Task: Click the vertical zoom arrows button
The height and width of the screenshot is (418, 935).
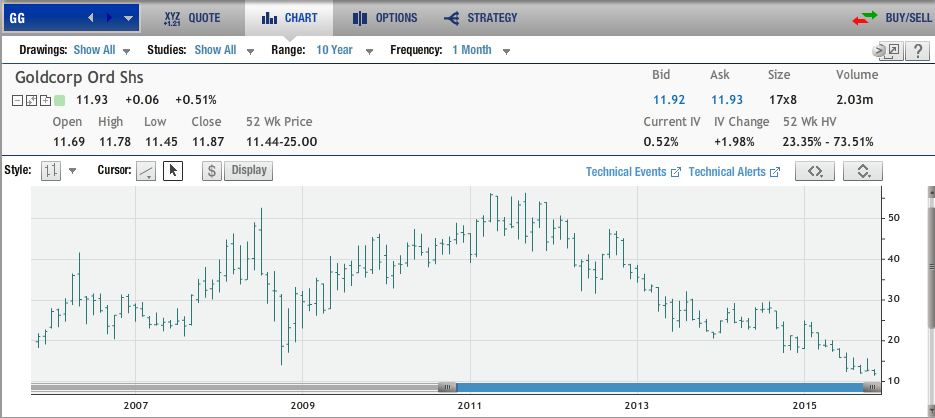Action: (x=863, y=171)
